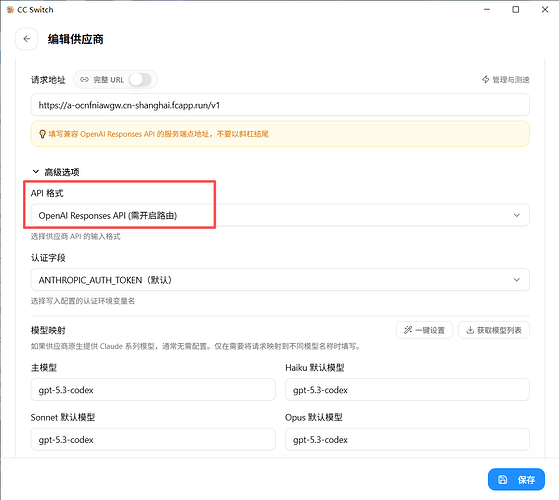Click the request URL input field
The image size is (559, 500).
[280, 105]
